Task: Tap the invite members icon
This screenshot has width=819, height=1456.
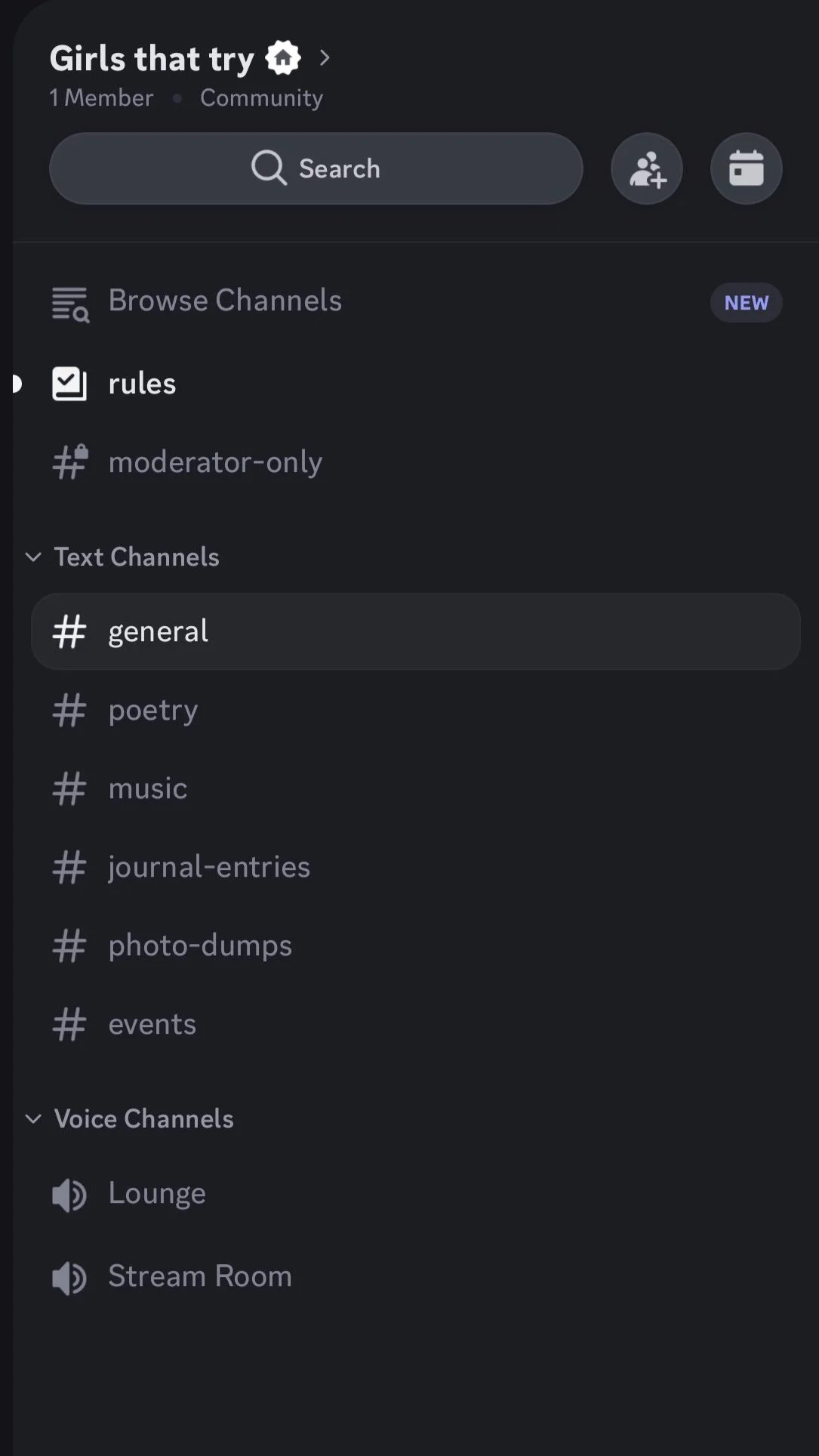Action: pos(647,169)
